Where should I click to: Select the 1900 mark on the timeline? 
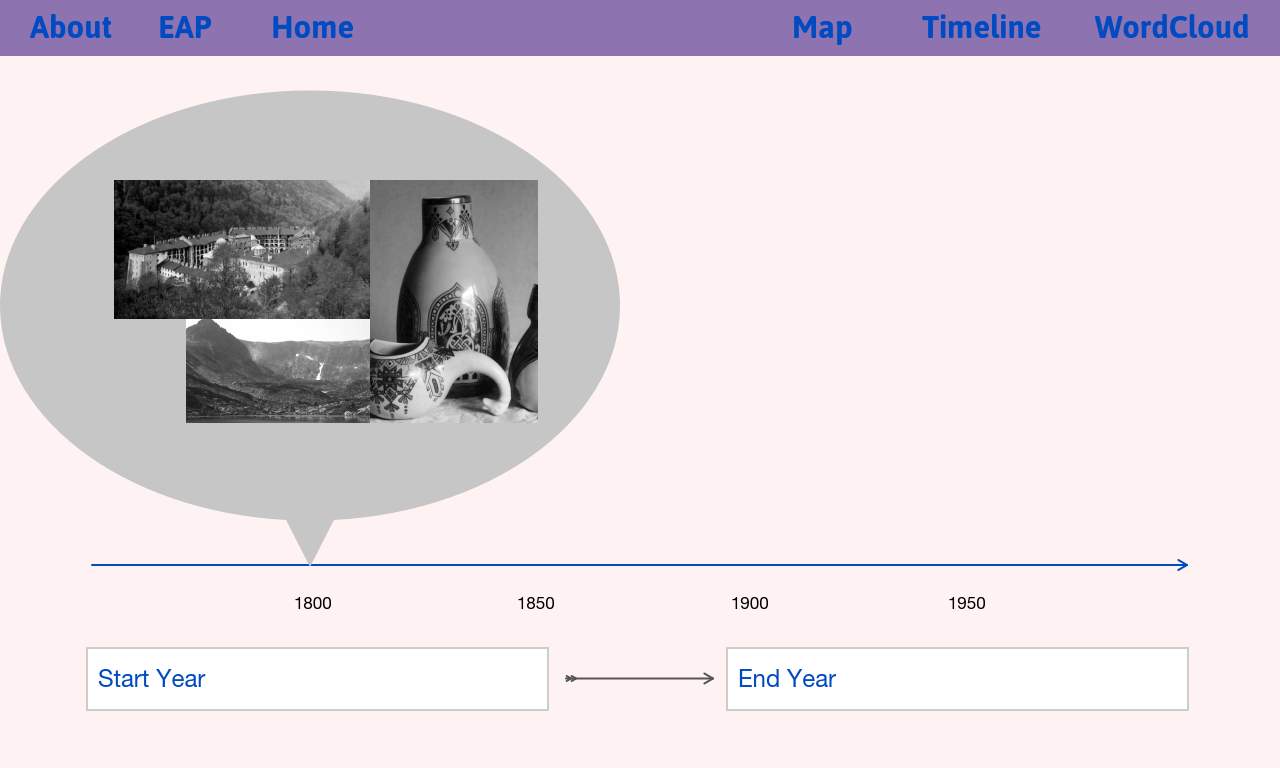[750, 603]
